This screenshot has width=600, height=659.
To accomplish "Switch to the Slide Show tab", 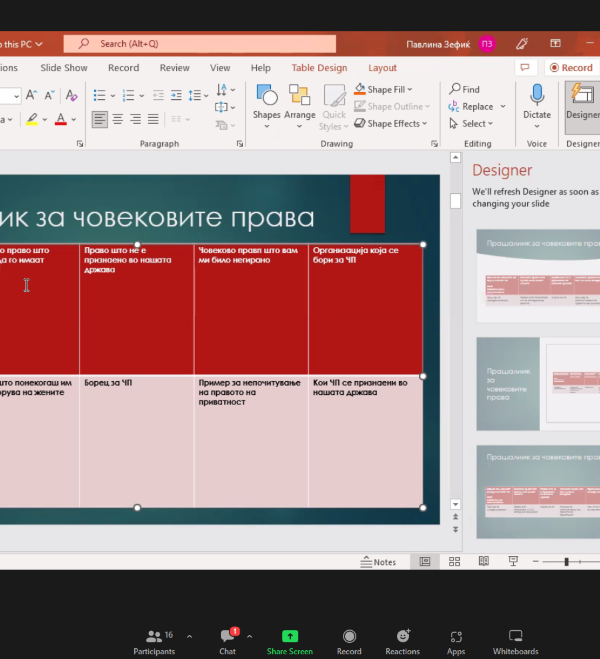I will tap(64, 68).
